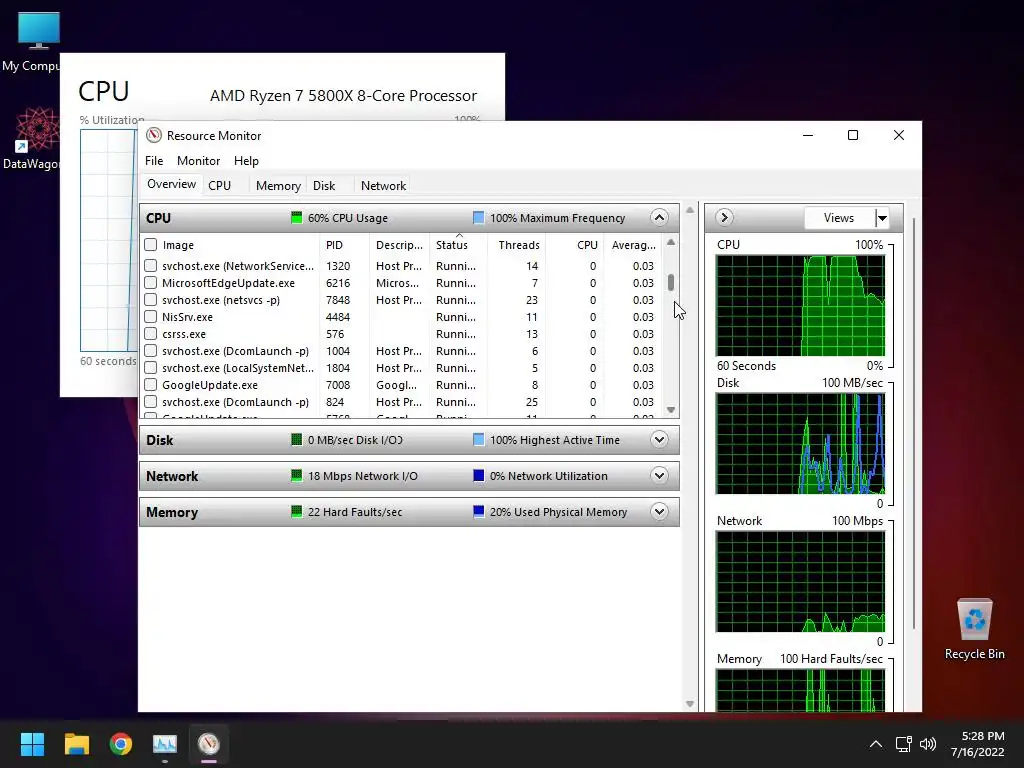Check the csrss.exe process box
This screenshot has height=768, width=1024.
click(x=151, y=334)
